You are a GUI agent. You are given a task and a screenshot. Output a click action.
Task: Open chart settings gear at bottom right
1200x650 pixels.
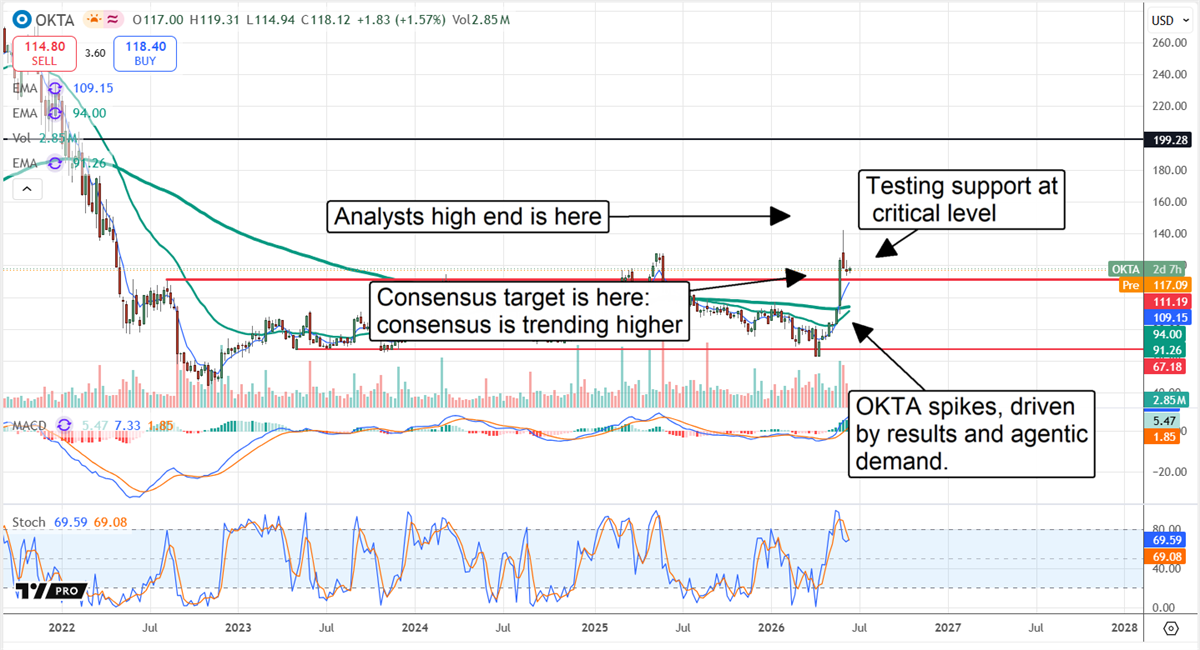pos(1171,628)
